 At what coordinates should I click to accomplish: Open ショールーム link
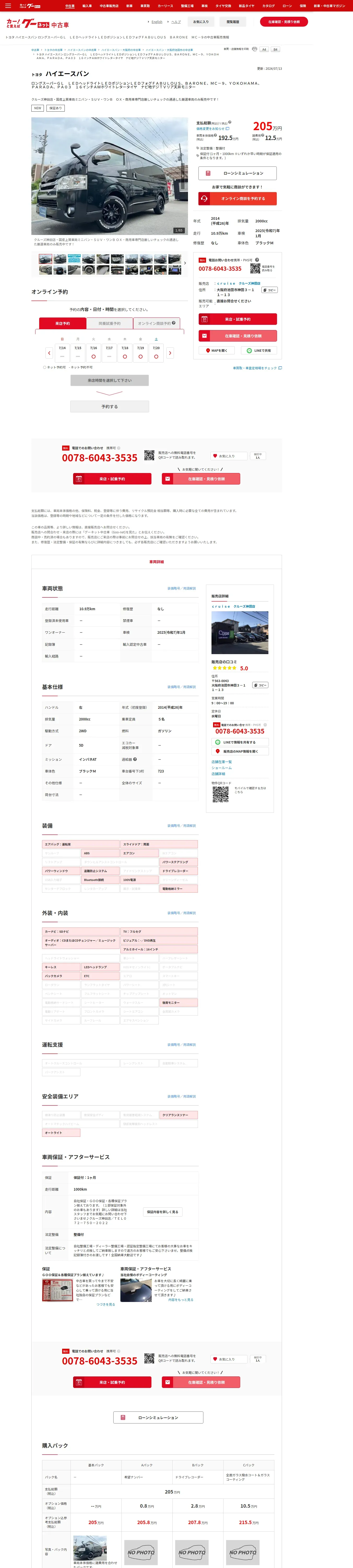(221, 768)
